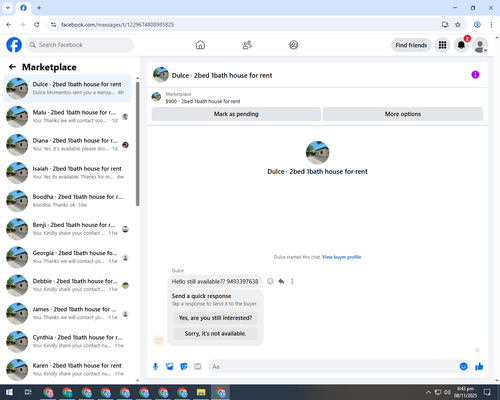This screenshot has width=500, height=400.
Task: Click the large Dulce chat avatar image
Action: point(317,152)
